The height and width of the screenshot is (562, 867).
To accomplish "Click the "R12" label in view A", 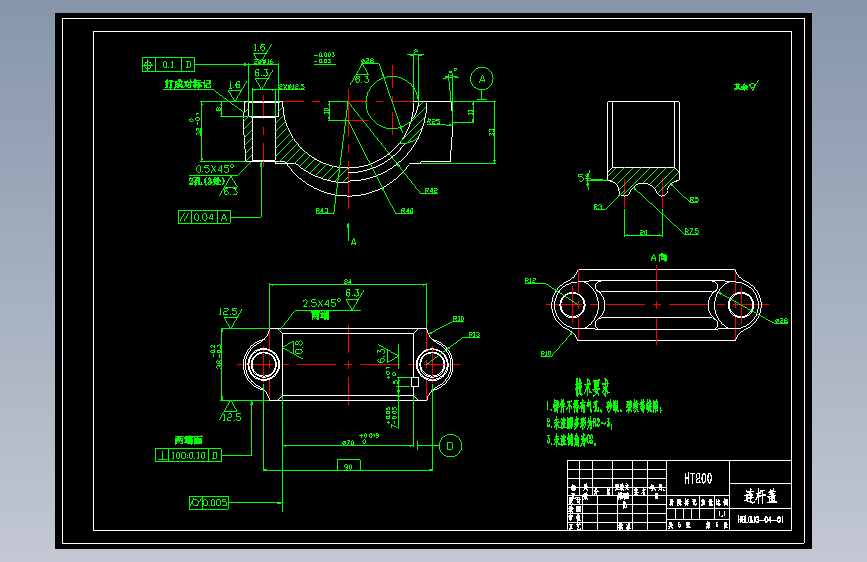I will [x=530, y=281].
